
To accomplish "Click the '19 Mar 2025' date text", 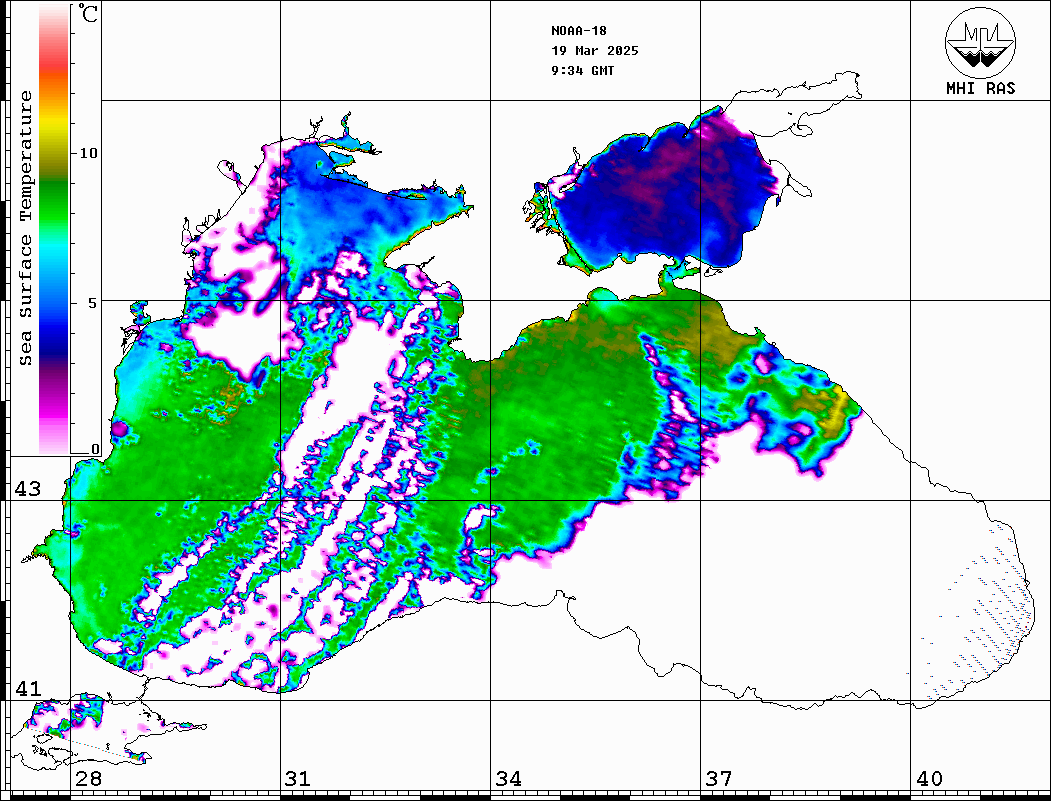I will pos(595,51).
